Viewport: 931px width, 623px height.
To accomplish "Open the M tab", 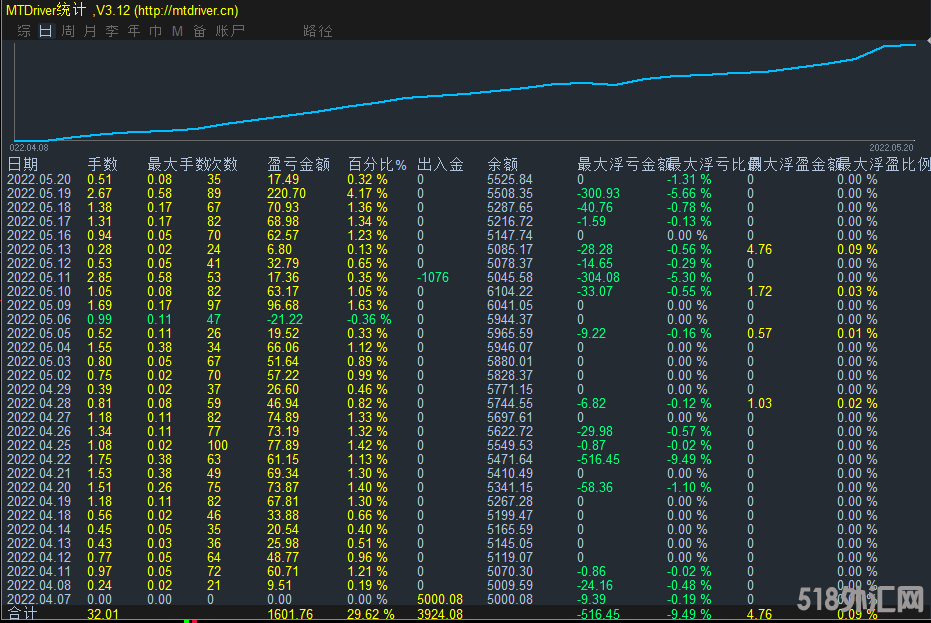I will (x=177, y=31).
